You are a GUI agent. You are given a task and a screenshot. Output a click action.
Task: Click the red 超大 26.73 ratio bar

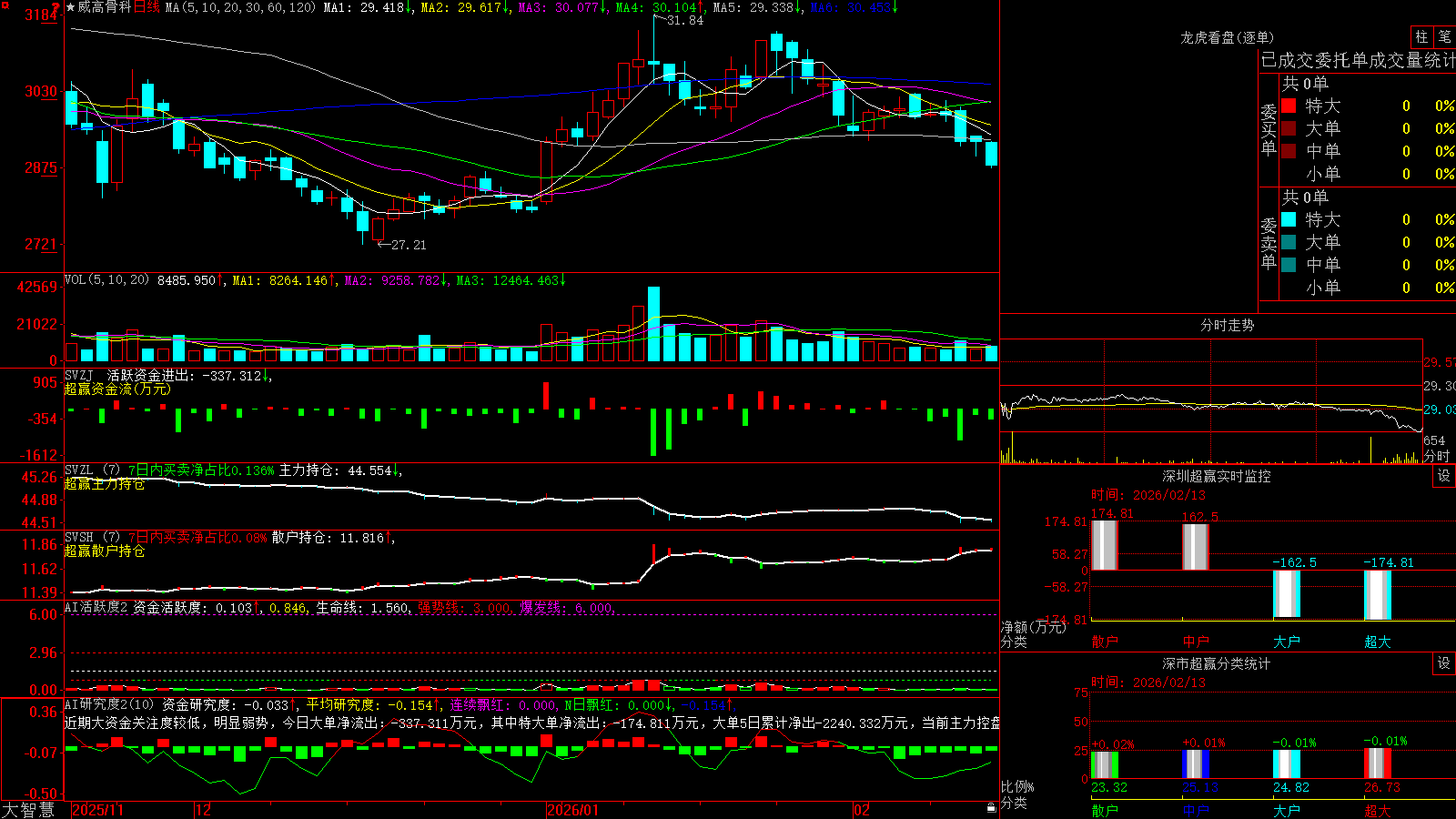point(1378,763)
